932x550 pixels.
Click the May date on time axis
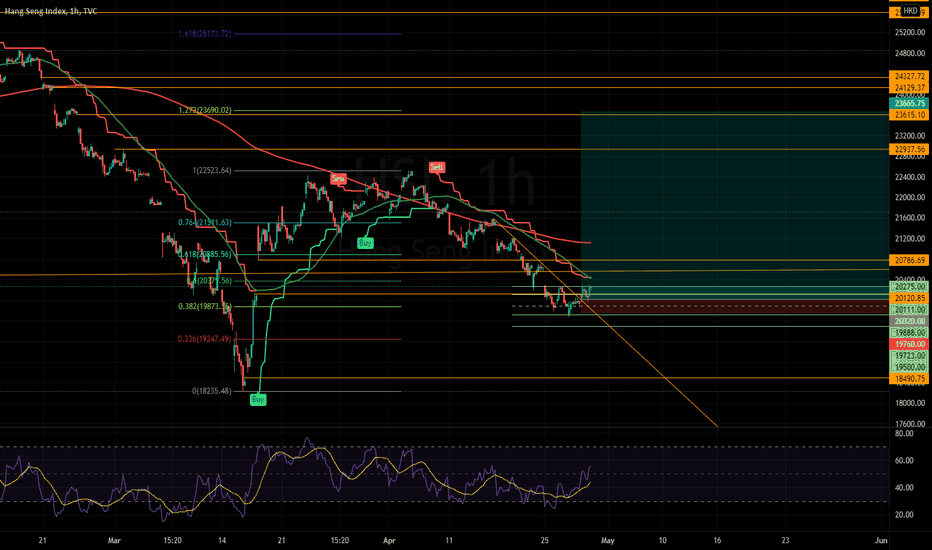tap(607, 540)
